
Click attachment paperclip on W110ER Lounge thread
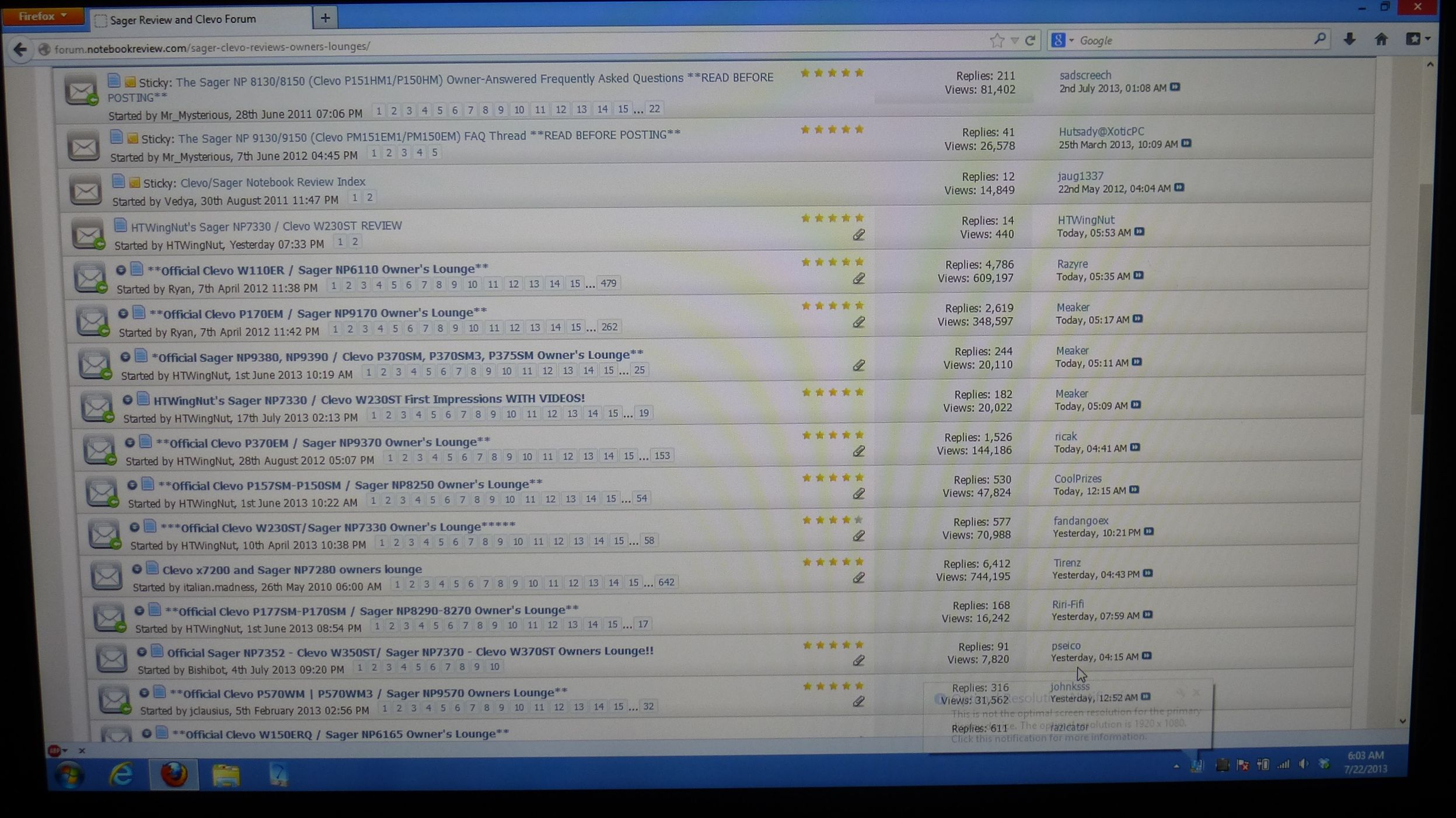click(858, 278)
